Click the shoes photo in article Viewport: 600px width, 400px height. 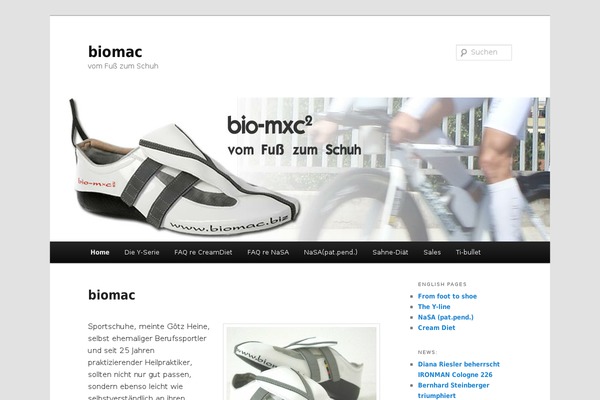[x=302, y=363]
